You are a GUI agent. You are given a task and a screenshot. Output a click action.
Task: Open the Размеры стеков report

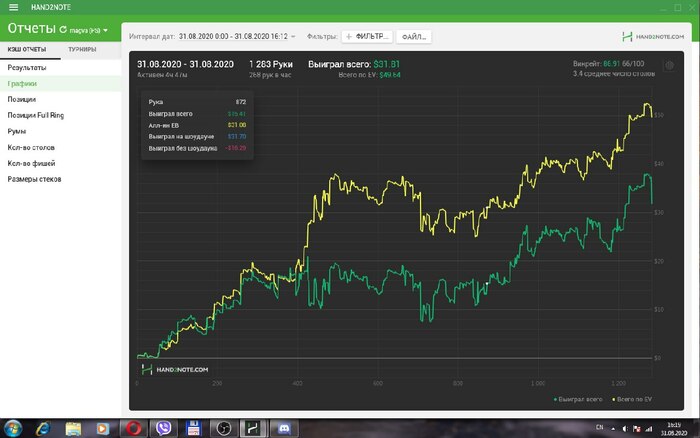point(60,179)
